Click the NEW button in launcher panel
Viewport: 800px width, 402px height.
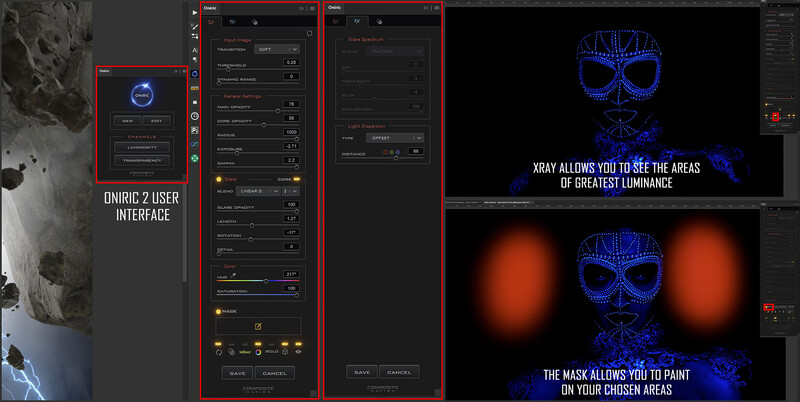pos(128,121)
